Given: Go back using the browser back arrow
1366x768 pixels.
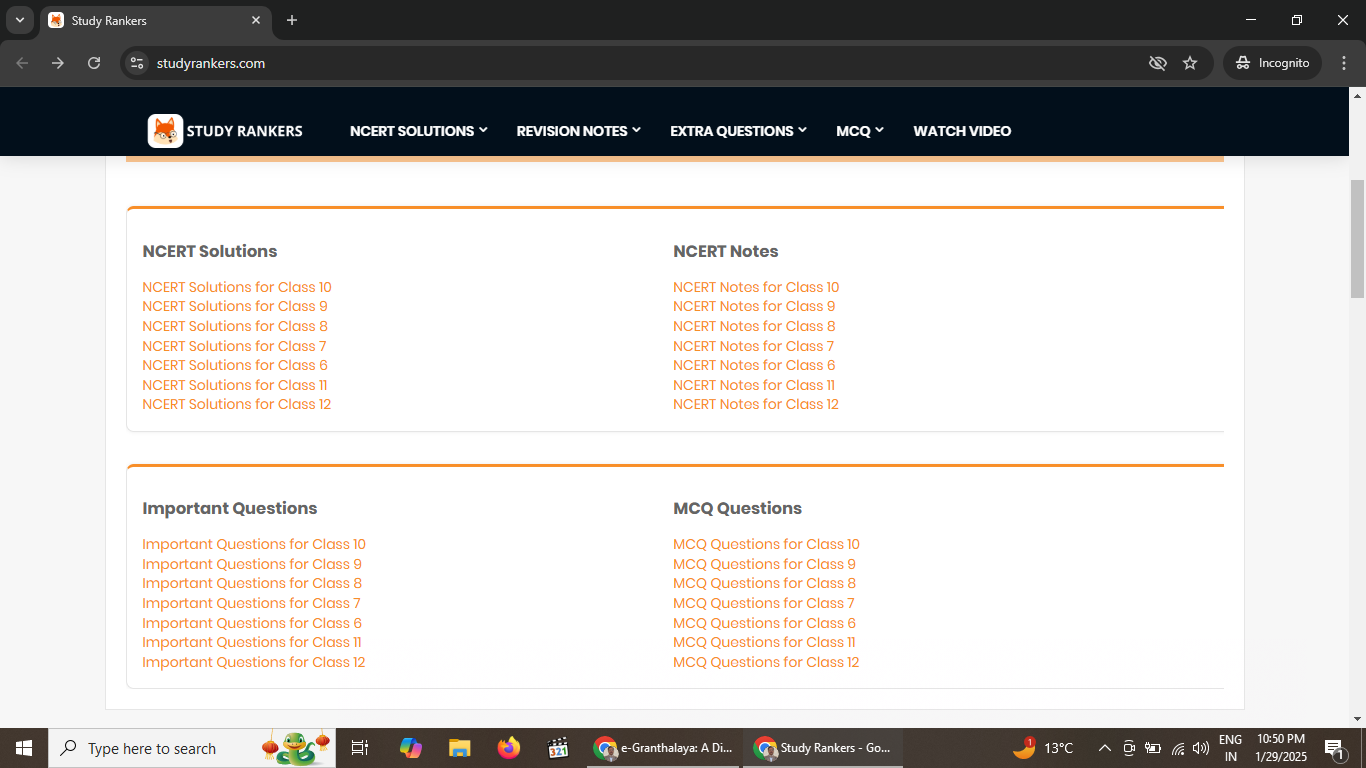Looking at the screenshot, I should coord(22,63).
